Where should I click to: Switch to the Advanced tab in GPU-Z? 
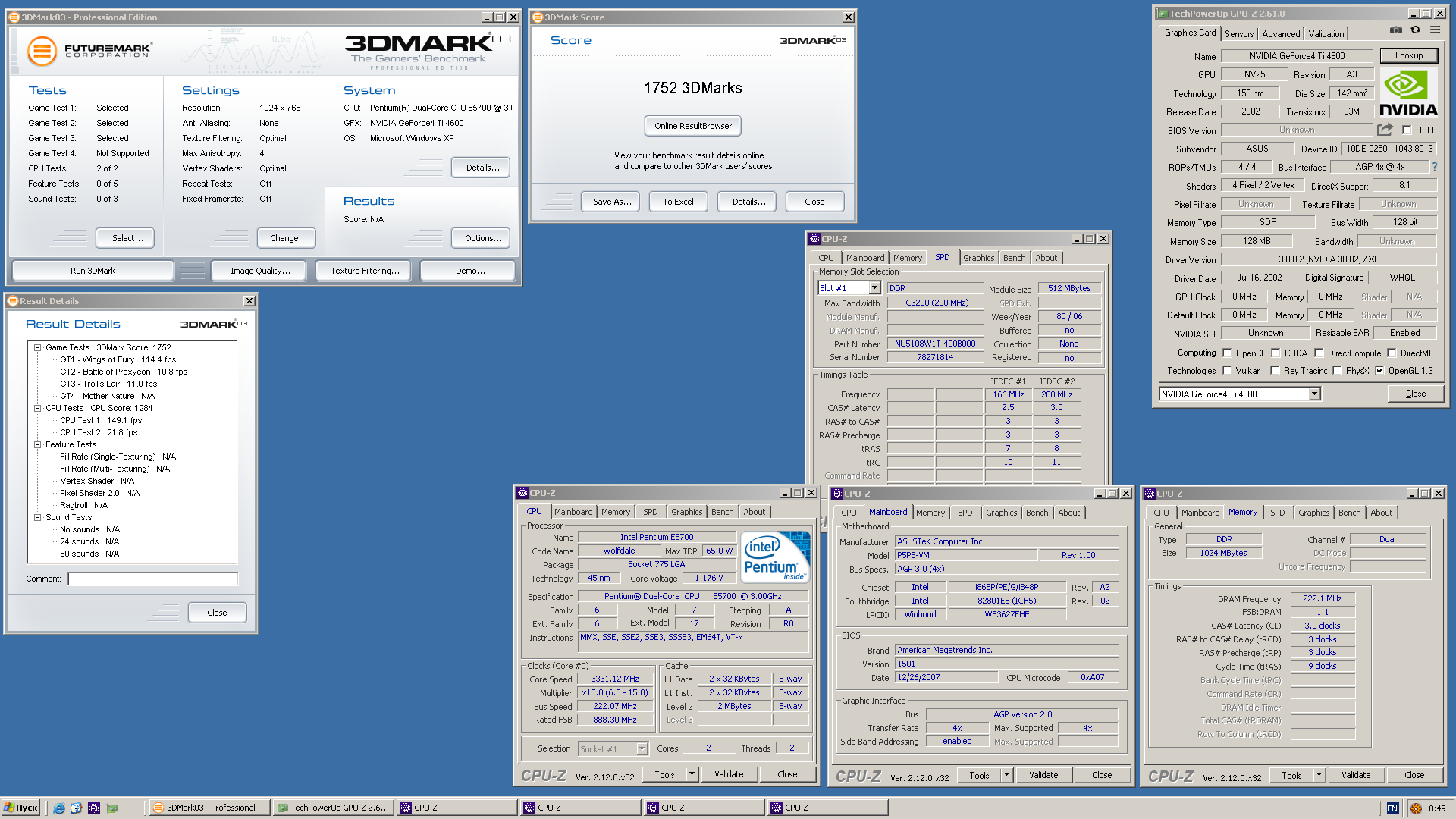(1281, 34)
